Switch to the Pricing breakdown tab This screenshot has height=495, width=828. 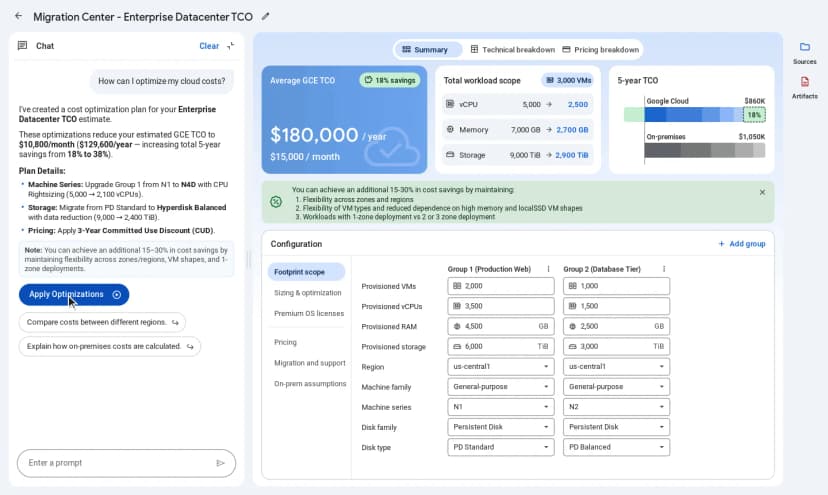click(x=600, y=50)
